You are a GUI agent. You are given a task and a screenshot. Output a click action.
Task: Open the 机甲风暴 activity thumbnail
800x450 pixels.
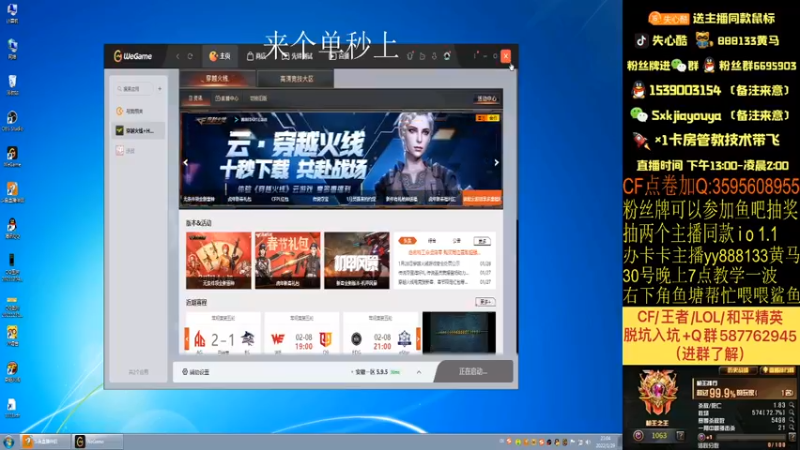pos(357,260)
